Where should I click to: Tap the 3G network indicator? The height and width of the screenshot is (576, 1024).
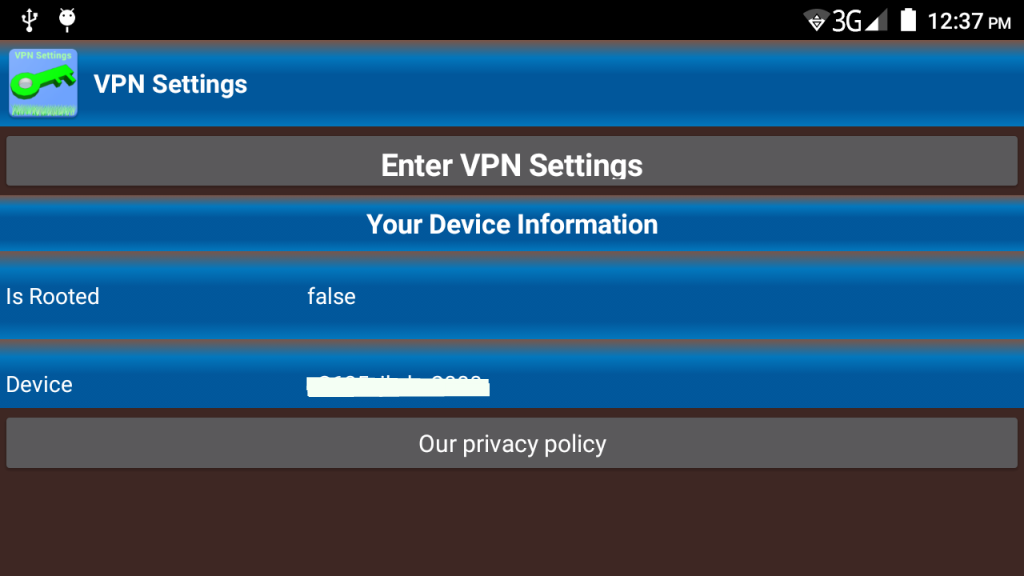[x=846, y=21]
